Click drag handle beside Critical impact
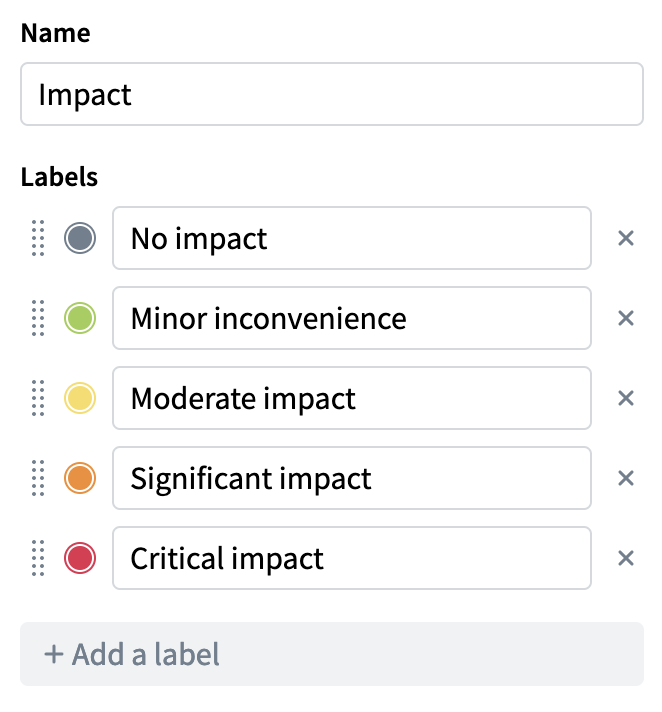This screenshot has width=662, height=712. [x=38, y=559]
